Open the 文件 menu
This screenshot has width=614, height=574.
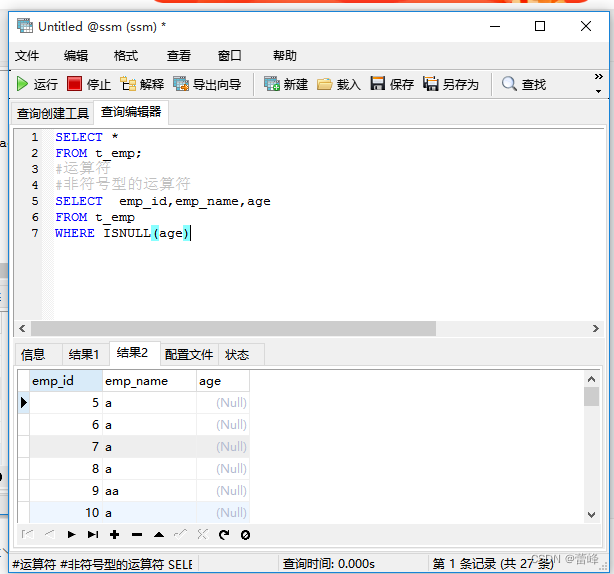coord(27,56)
